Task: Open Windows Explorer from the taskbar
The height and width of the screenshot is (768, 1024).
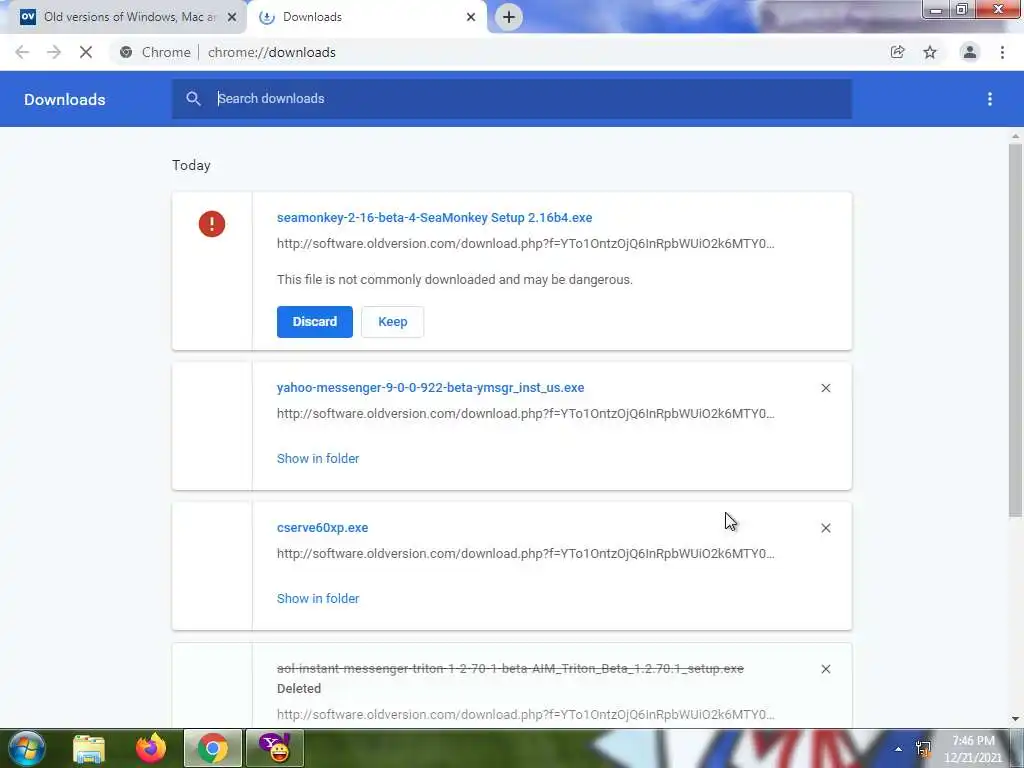Action: click(x=89, y=748)
